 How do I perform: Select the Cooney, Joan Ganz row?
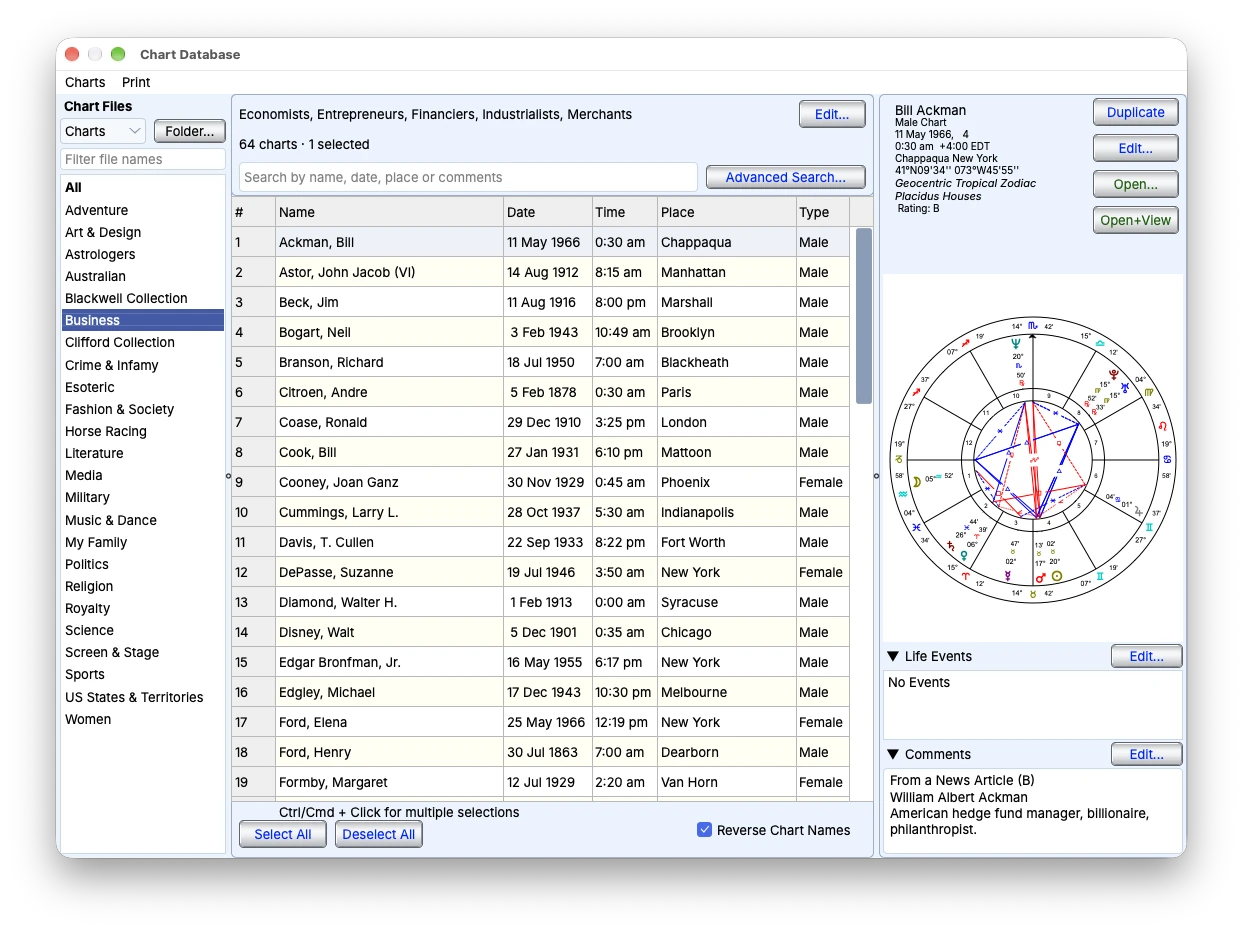[540, 482]
